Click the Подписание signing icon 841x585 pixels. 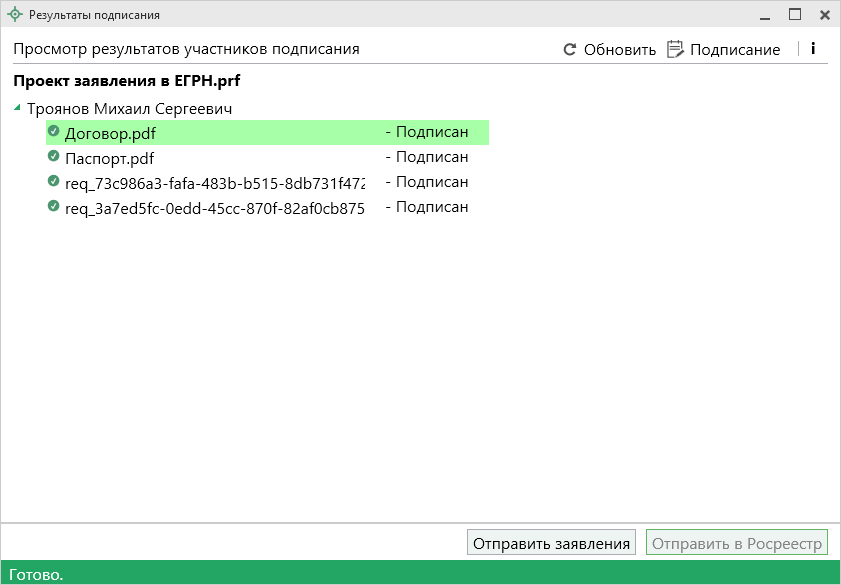tap(676, 49)
